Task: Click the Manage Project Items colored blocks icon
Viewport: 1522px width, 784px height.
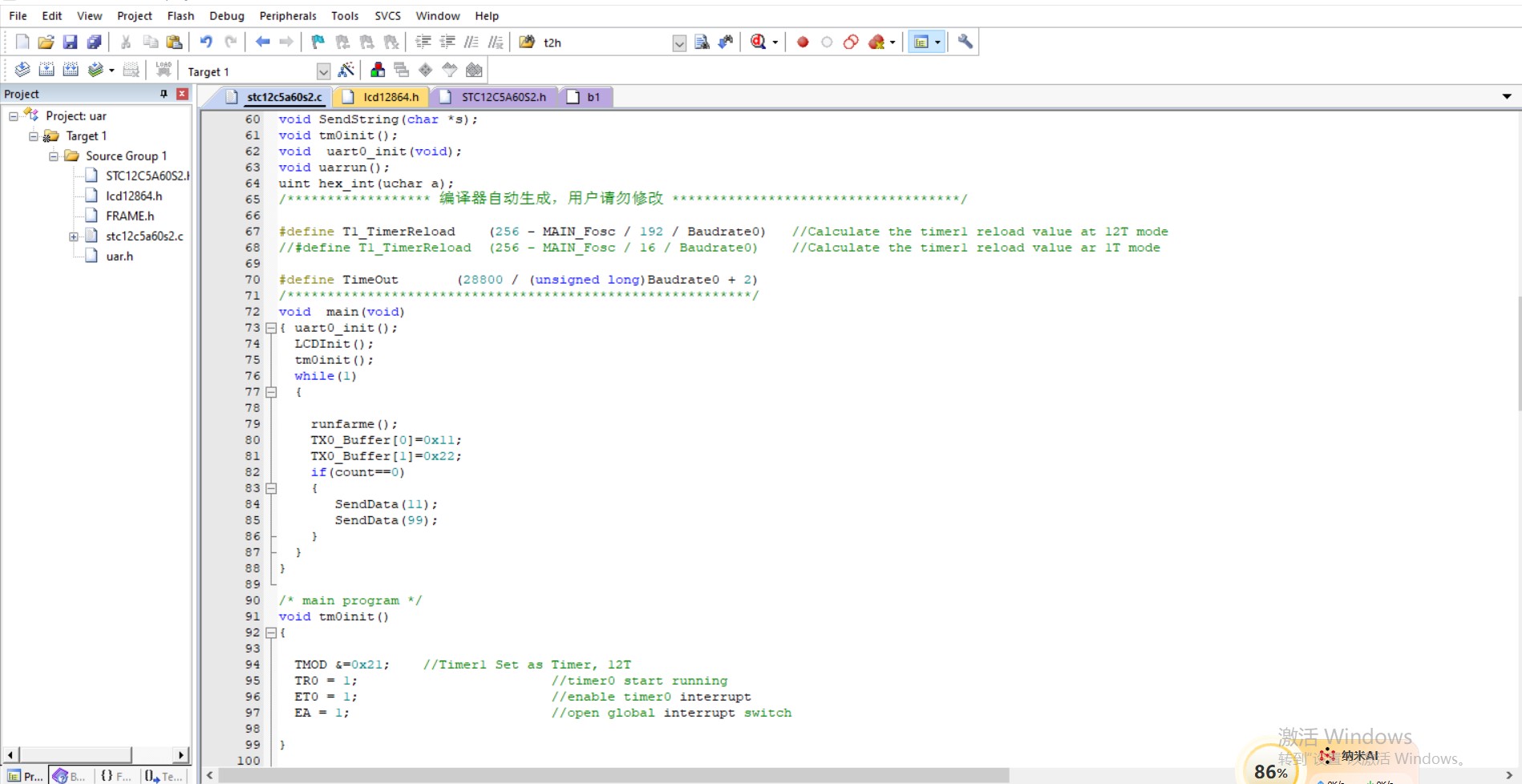Action: click(378, 71)
